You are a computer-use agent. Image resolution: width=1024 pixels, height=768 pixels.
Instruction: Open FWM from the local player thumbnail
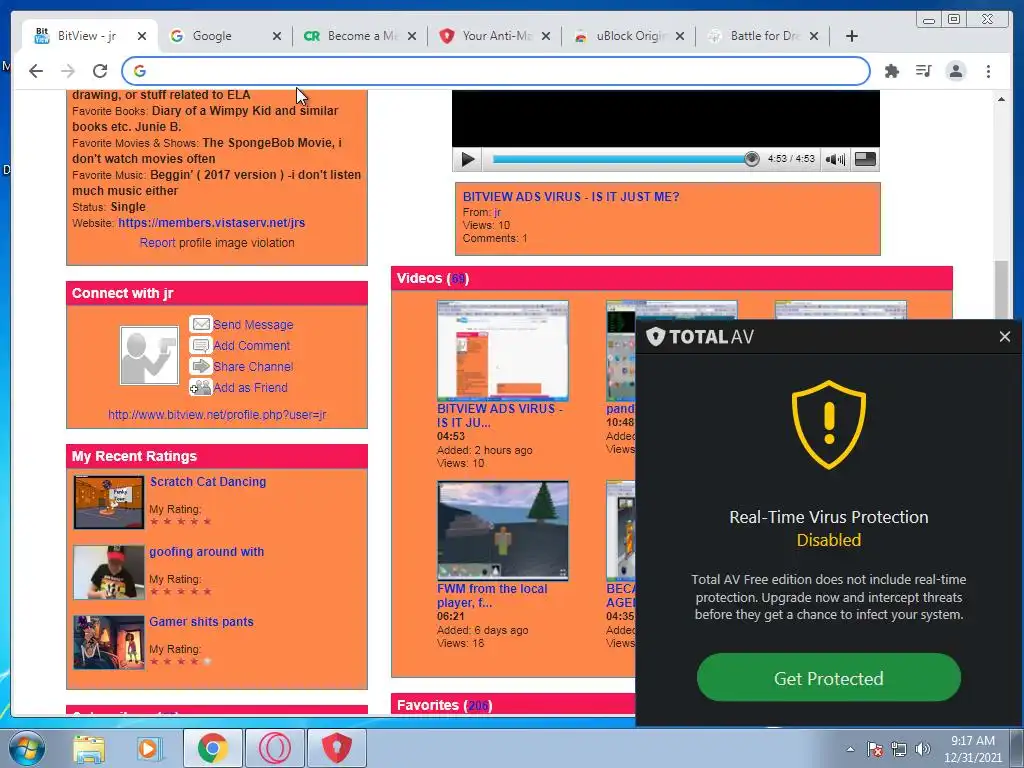[x=502, y=530]
